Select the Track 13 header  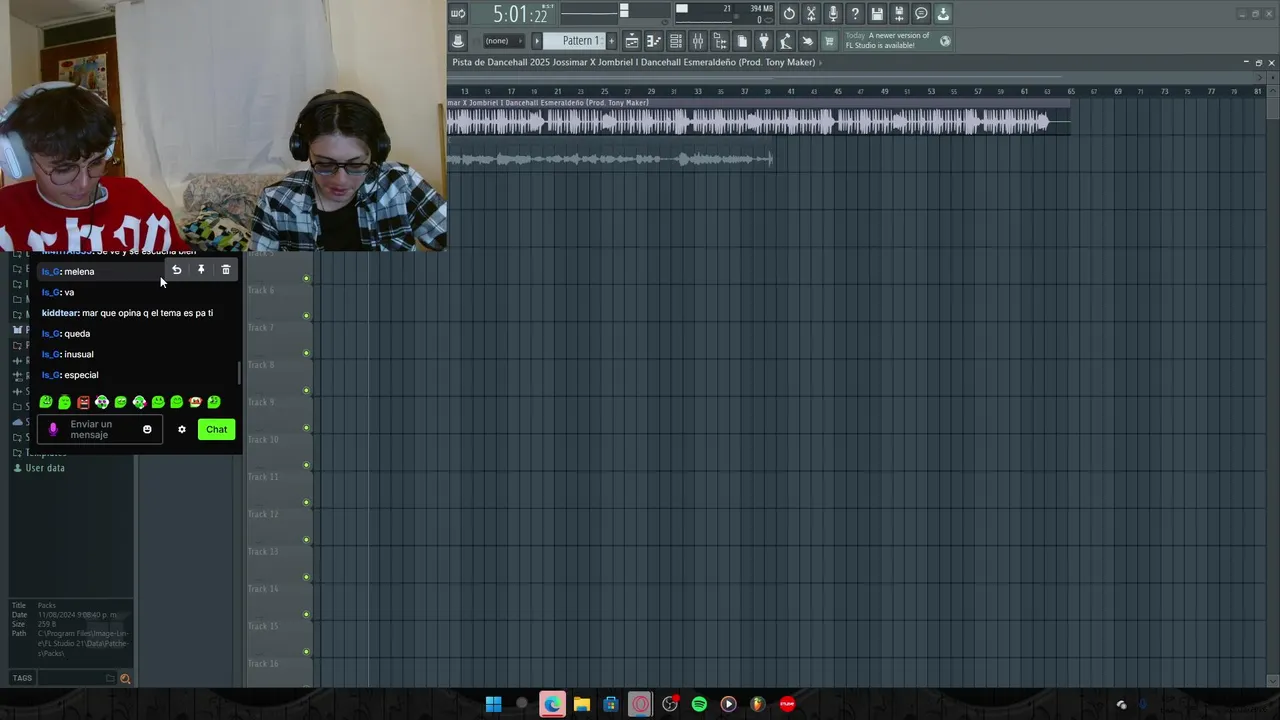point(280,563)
